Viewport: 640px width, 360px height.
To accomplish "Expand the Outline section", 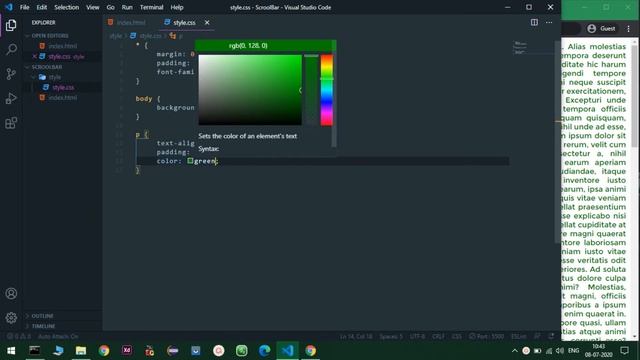I will (x=42, y=316).
